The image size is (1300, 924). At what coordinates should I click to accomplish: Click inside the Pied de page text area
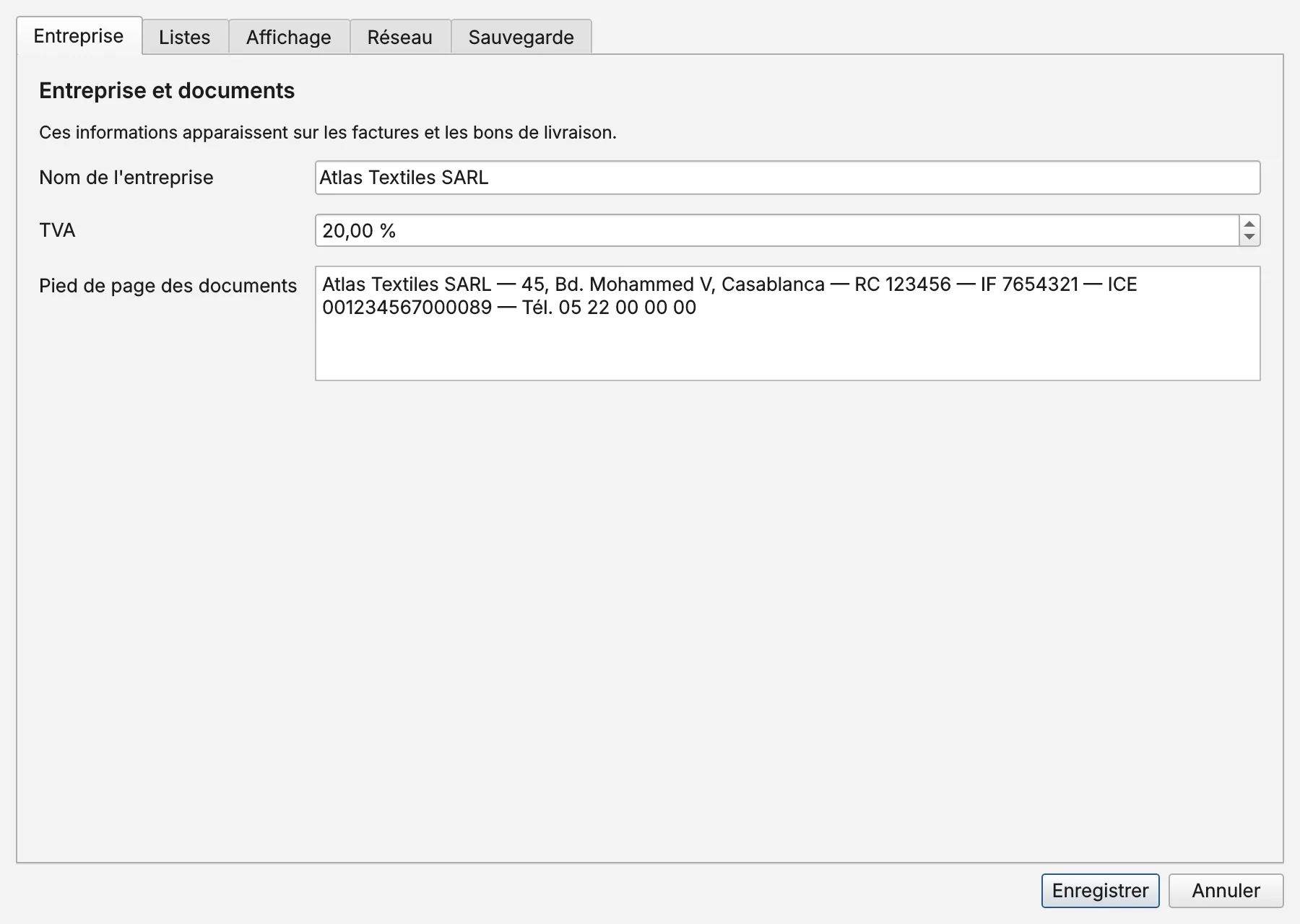788,323
